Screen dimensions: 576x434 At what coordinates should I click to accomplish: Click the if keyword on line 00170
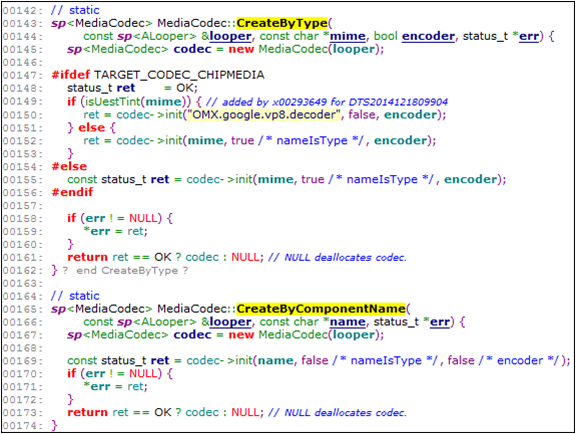click(x=72, y=374)
